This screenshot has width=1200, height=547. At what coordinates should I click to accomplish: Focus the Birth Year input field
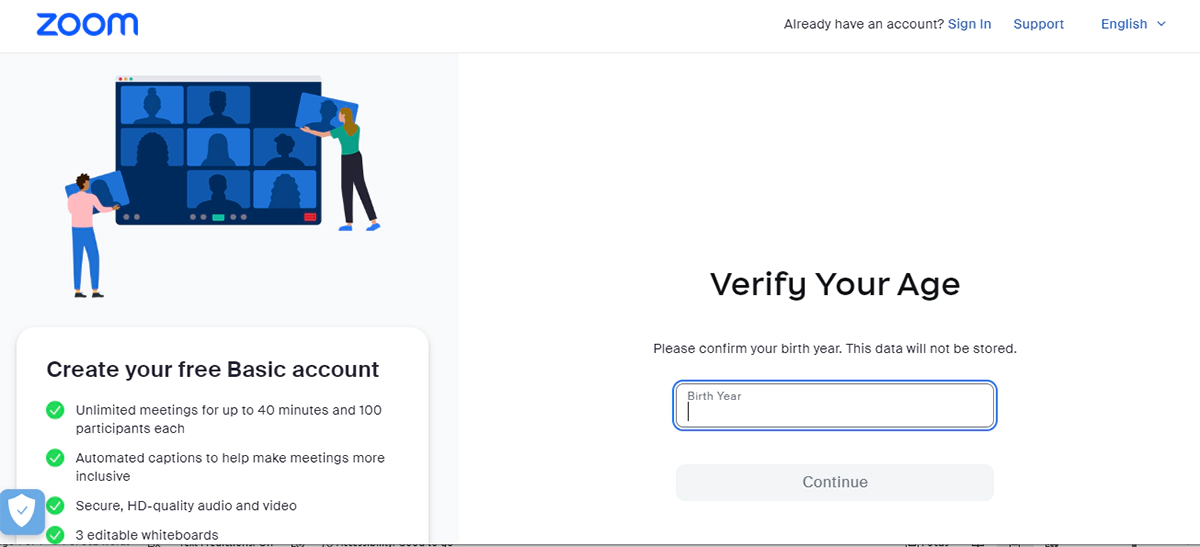click(835, 406)
